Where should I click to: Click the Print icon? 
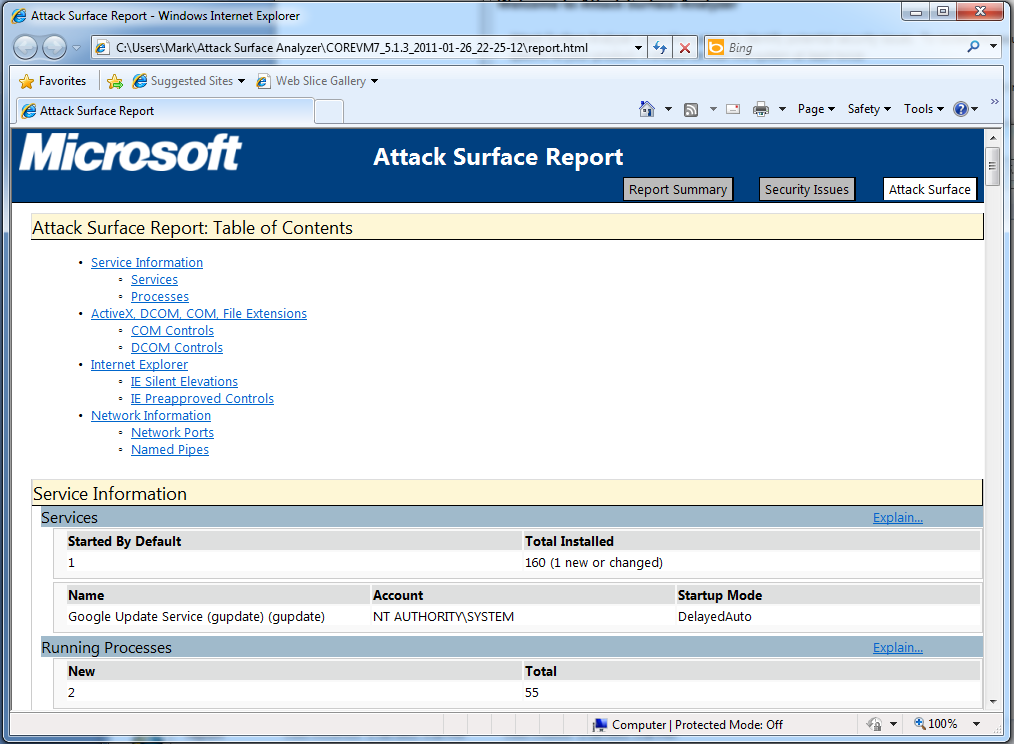tap(761, 109)
